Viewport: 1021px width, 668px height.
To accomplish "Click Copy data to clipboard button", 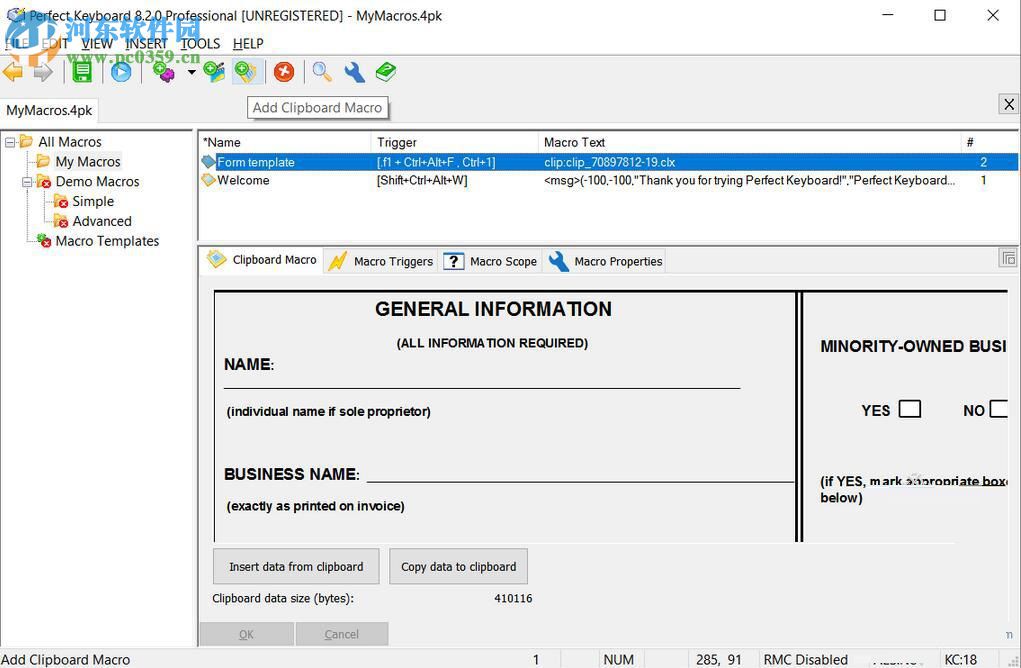I will (458, 566).
